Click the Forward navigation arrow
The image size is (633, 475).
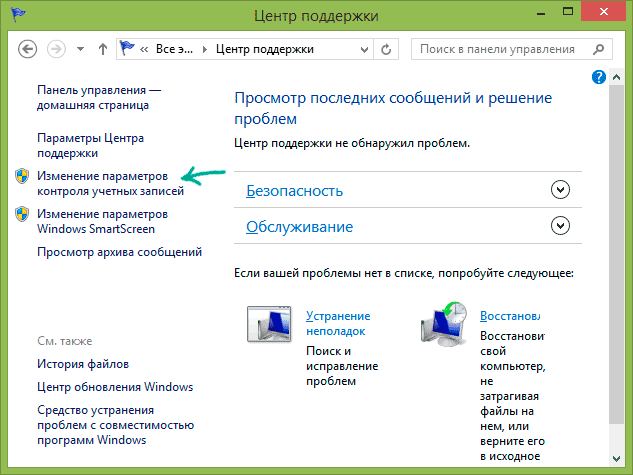coord(56,49)
